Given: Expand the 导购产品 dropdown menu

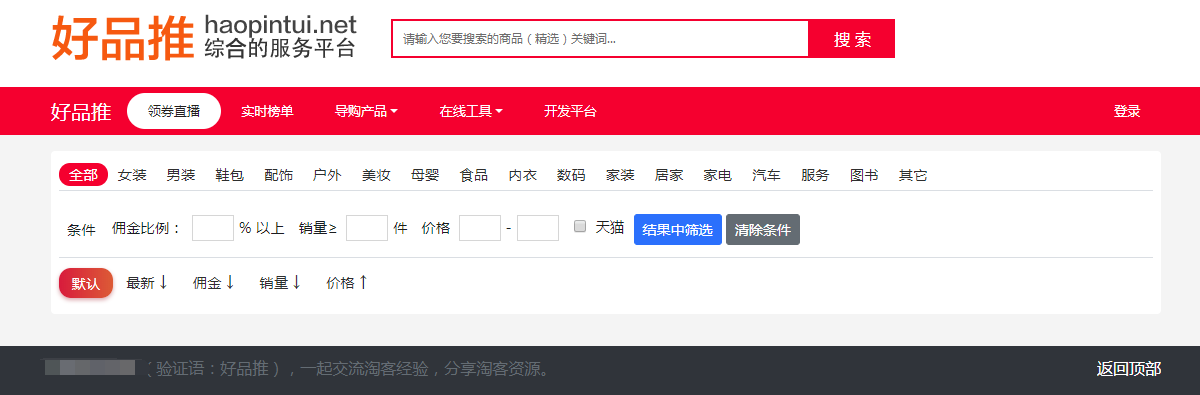Looking at the screenshot, I should 366,111.
